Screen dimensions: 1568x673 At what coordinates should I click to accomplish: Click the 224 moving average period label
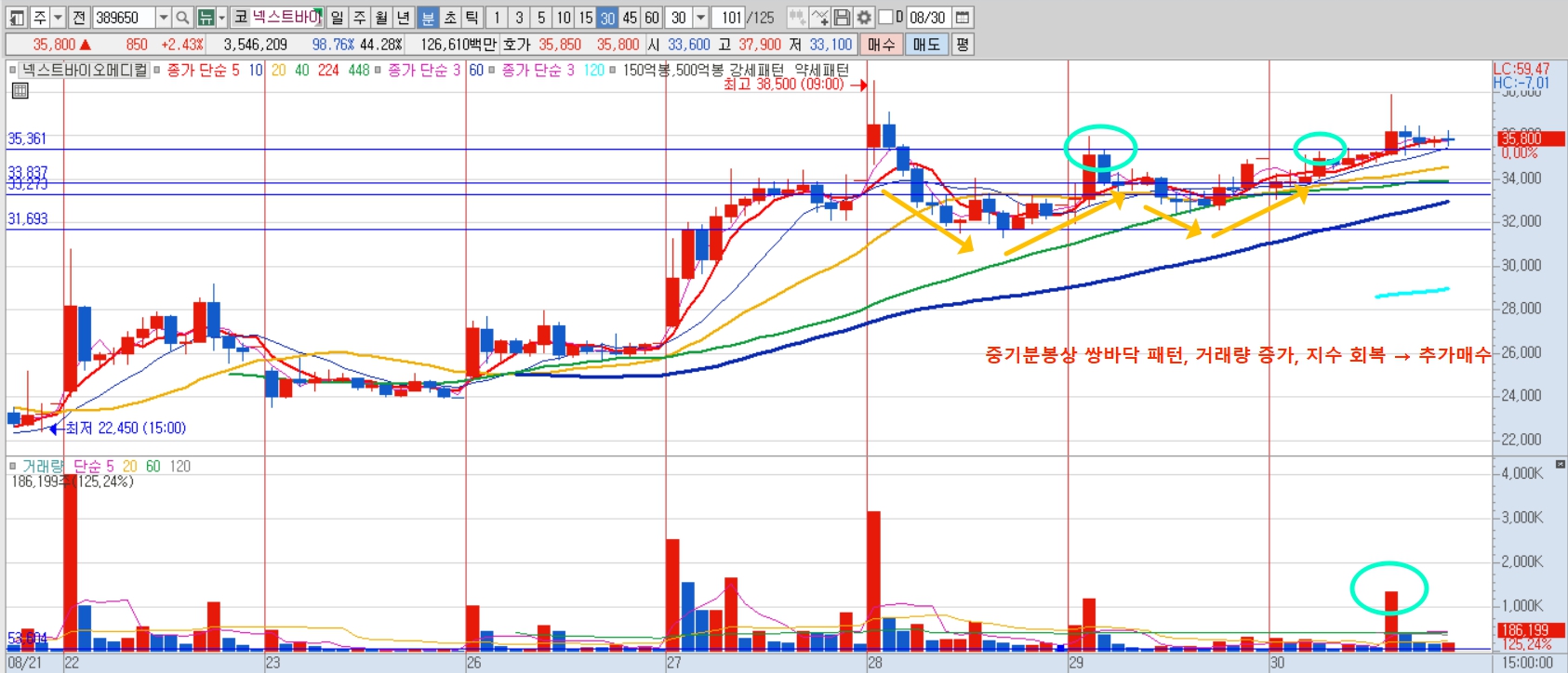click(x=328, y=70)
